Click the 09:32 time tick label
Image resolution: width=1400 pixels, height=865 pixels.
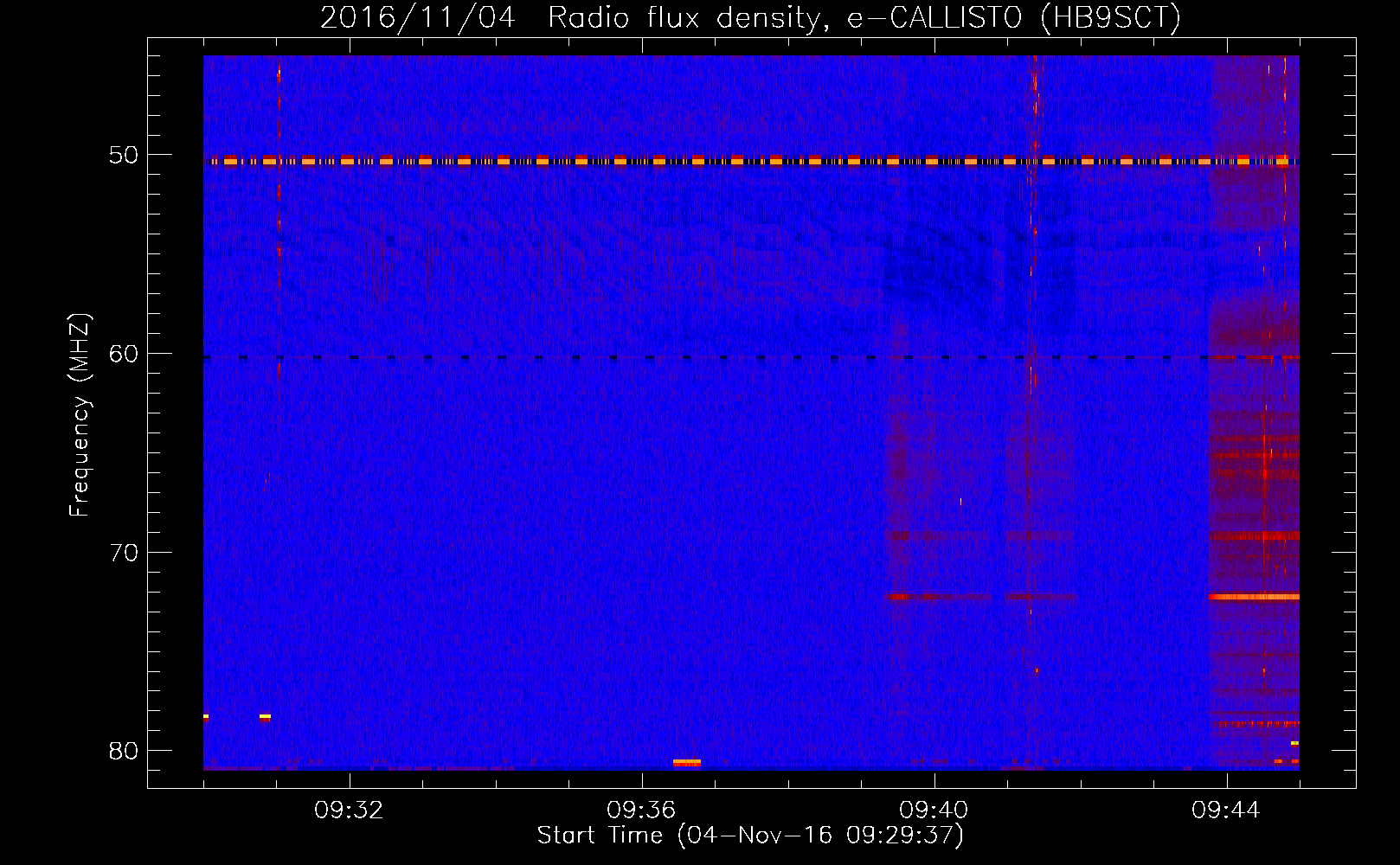tap(350, 811)
